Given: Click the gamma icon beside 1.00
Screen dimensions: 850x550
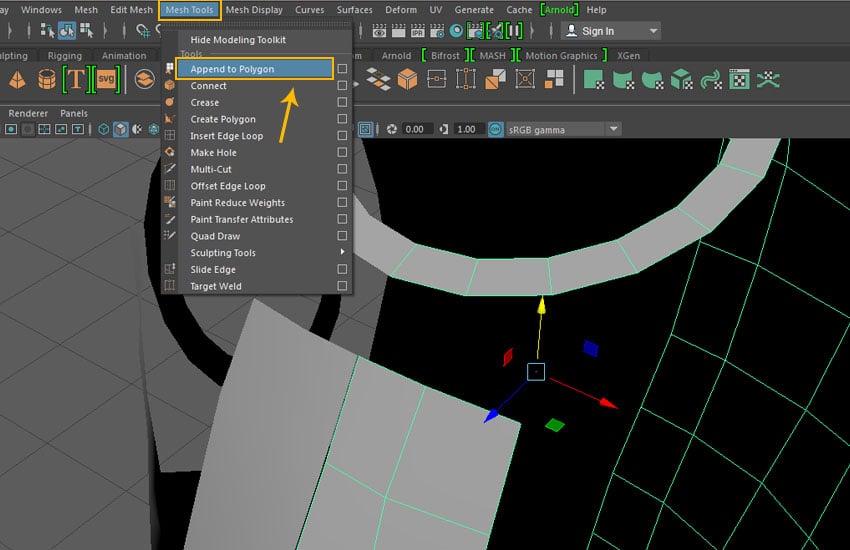Looking at the screenshot, I should tap(444, 129).
